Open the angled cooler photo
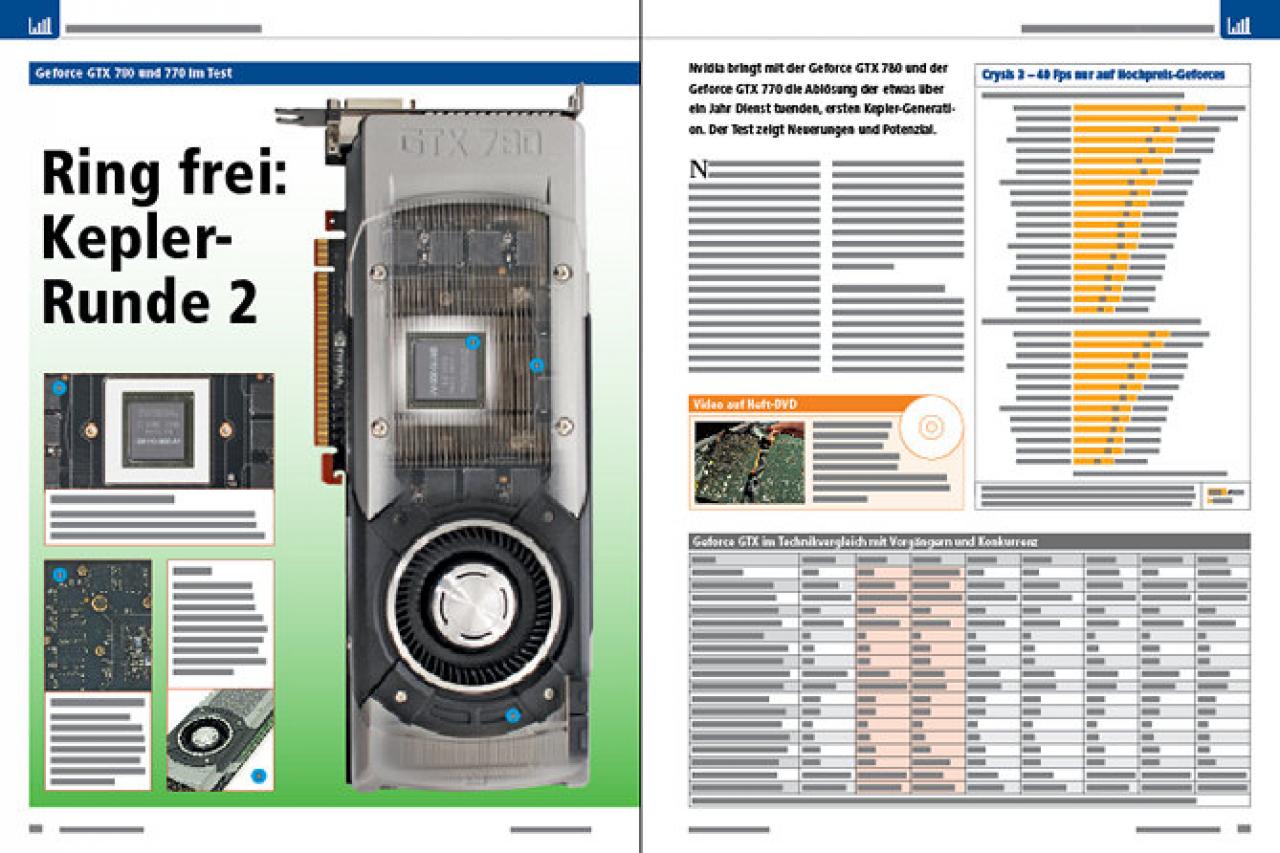This screenshot has height=853, width=1280. (x=220, y=741)
